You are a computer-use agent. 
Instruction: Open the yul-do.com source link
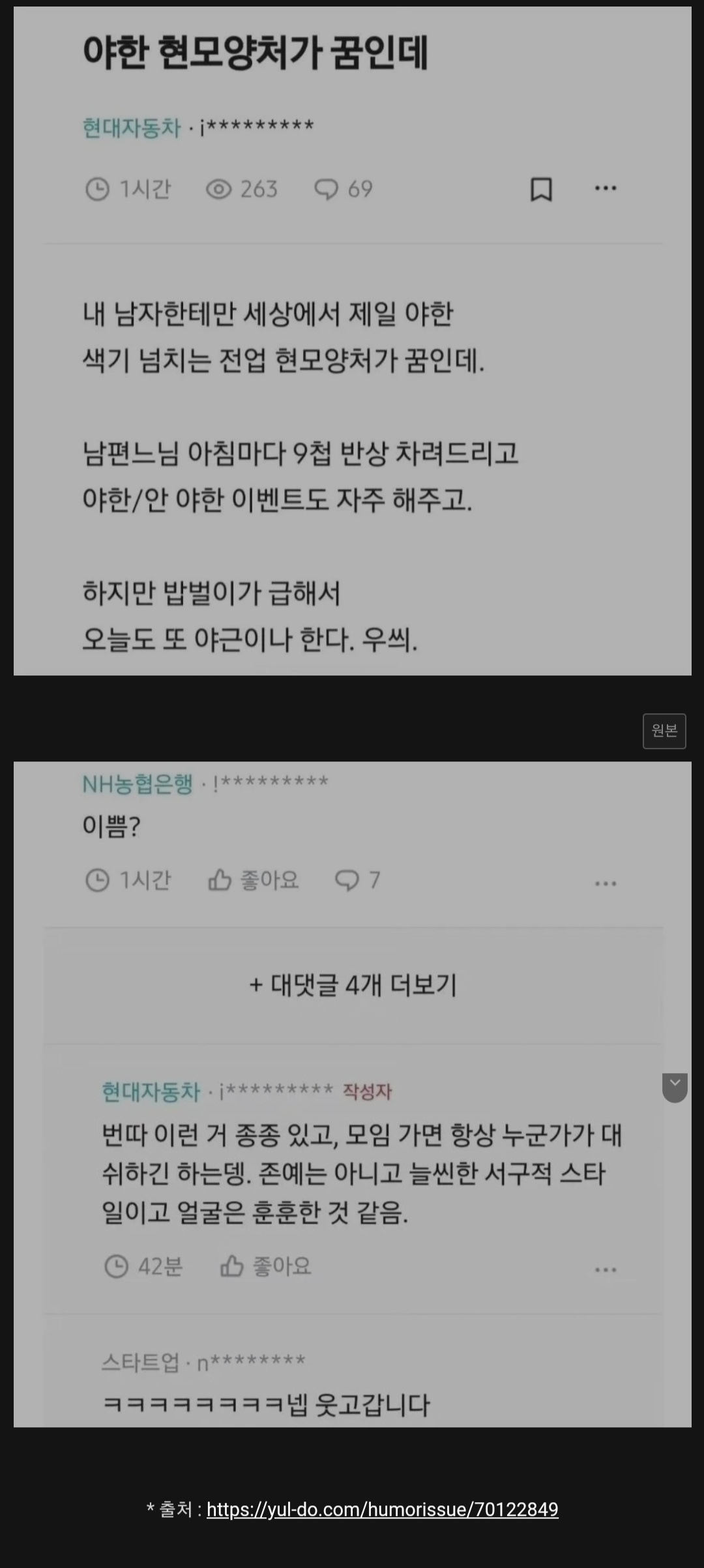tap(383, 1509)
